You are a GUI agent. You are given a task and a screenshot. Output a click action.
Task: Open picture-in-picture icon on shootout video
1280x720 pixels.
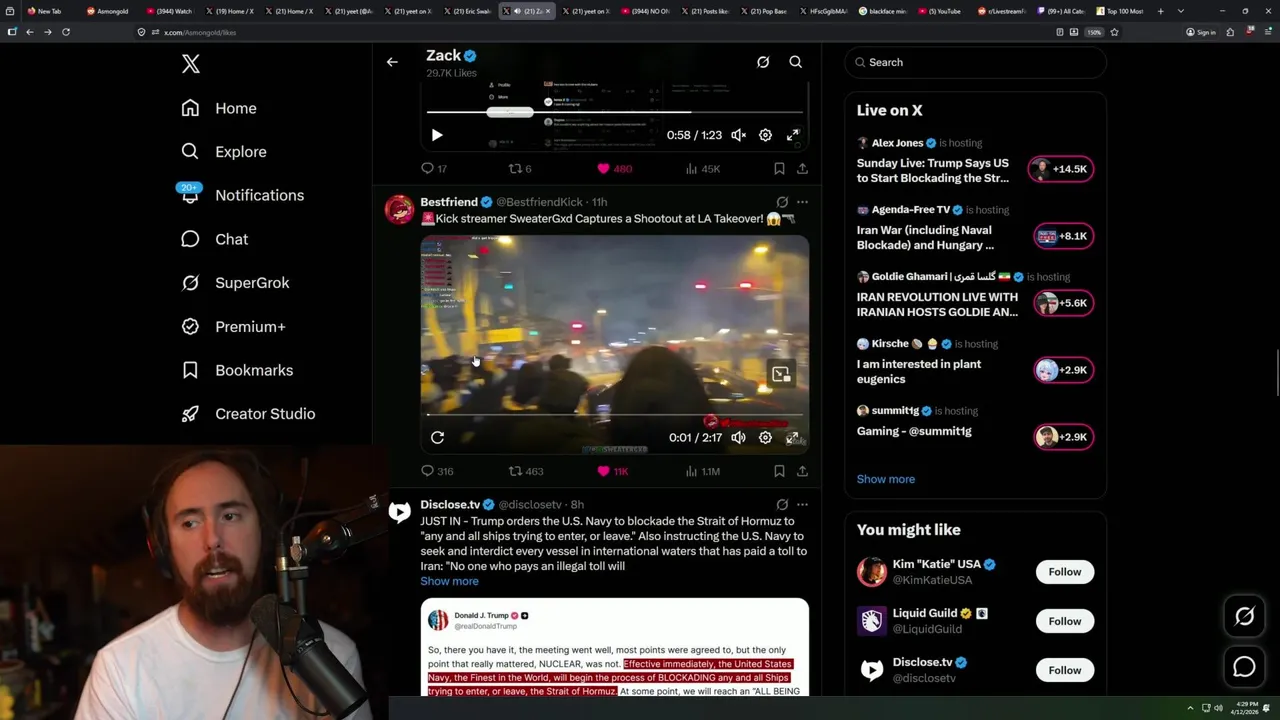coord(781,374)
